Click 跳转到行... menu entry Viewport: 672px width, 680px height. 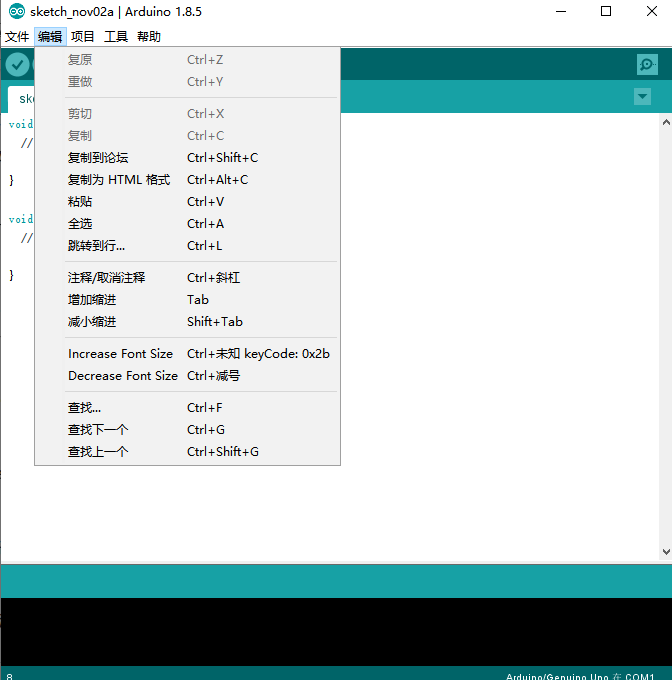pos(96,246)
